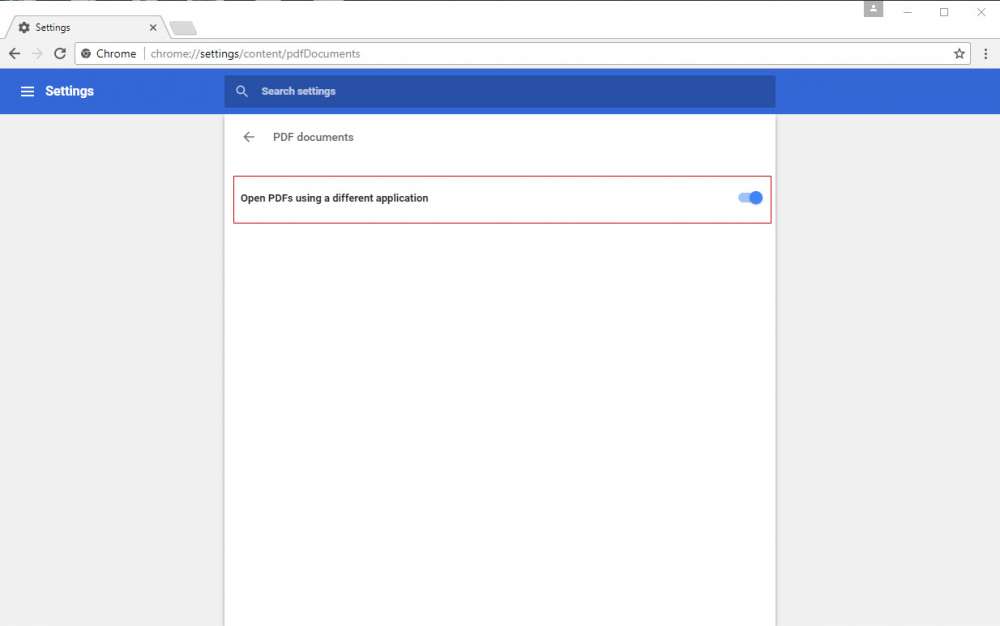Maximize the Chrome window
The image size is (1000, 626).
click(944, 12)
